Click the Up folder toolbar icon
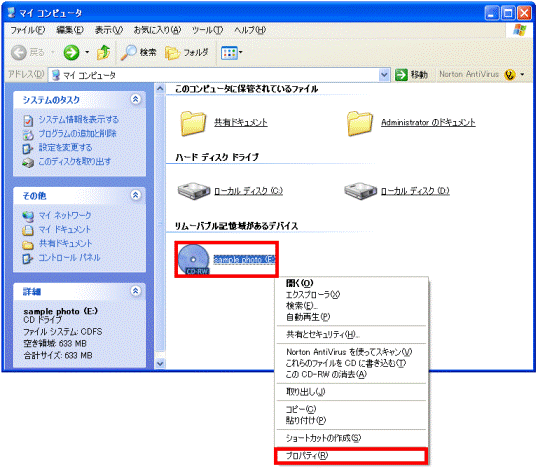The image size is (538, 469). (103, 52)
